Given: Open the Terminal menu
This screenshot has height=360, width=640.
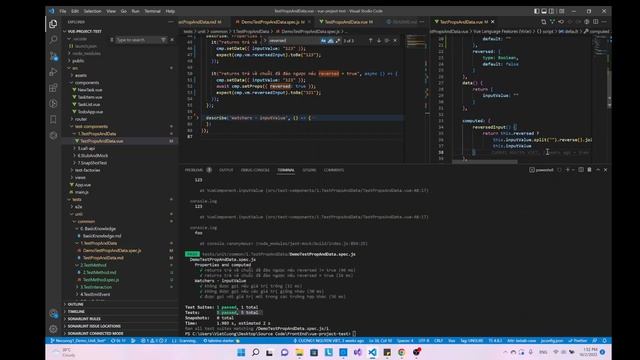Looking at the screenshot, I should point(152,11).
